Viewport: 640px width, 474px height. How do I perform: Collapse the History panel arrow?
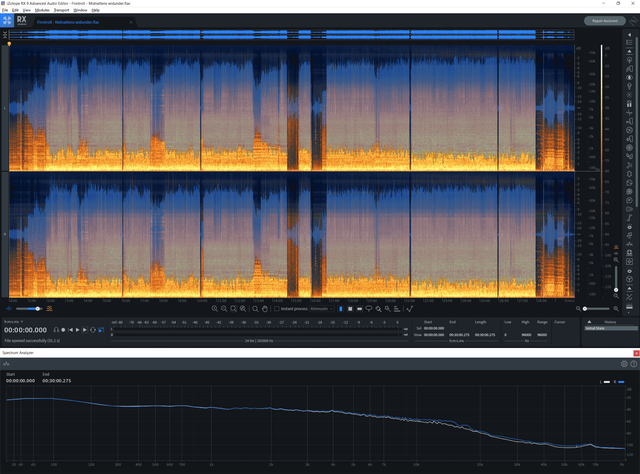589,322
